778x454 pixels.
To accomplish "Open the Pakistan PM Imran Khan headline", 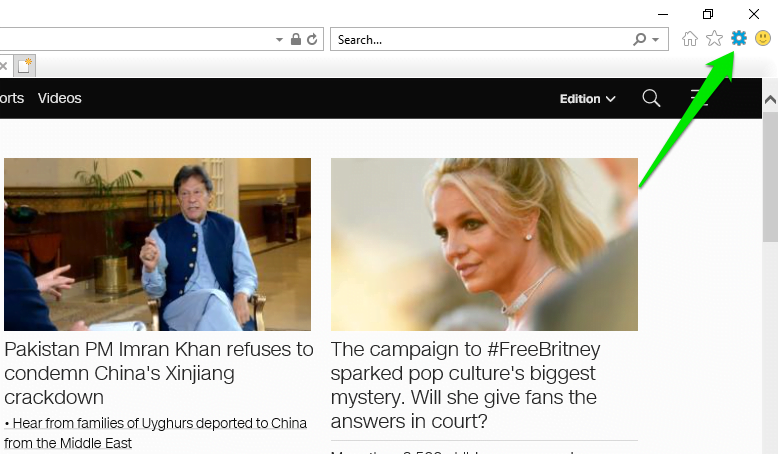I will tap(159, 373).
